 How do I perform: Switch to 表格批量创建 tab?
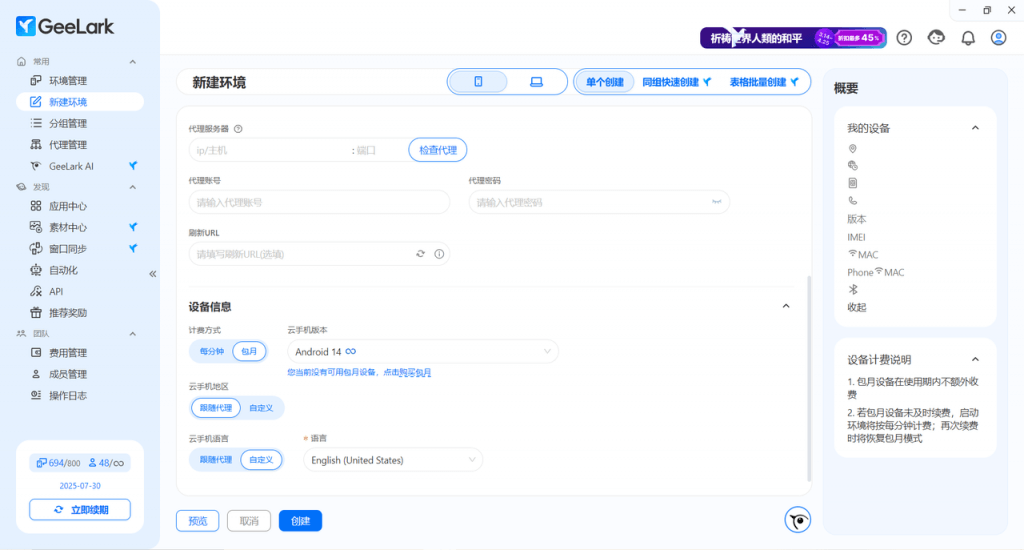[764, 82]
